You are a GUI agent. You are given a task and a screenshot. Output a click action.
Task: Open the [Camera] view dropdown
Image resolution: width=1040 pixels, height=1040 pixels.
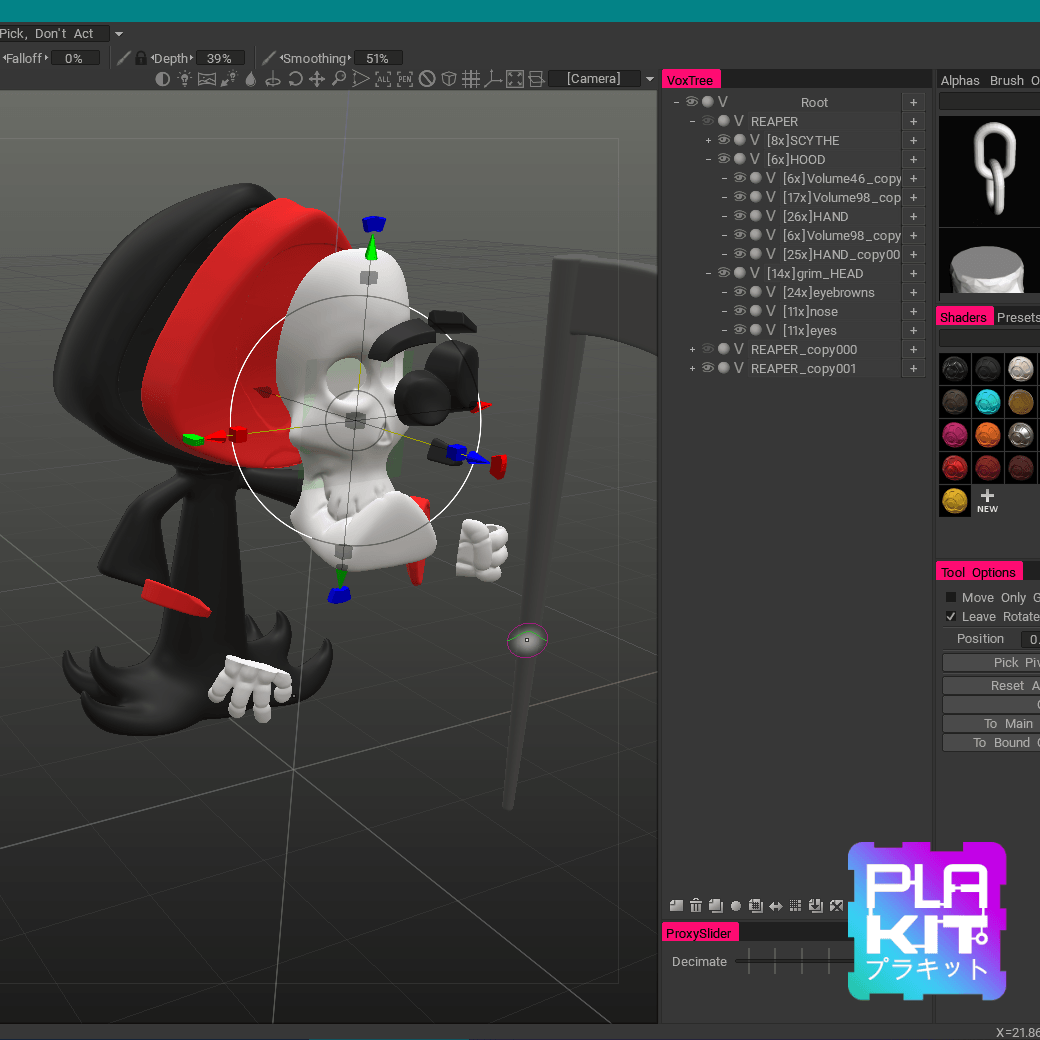coord(650,79)
